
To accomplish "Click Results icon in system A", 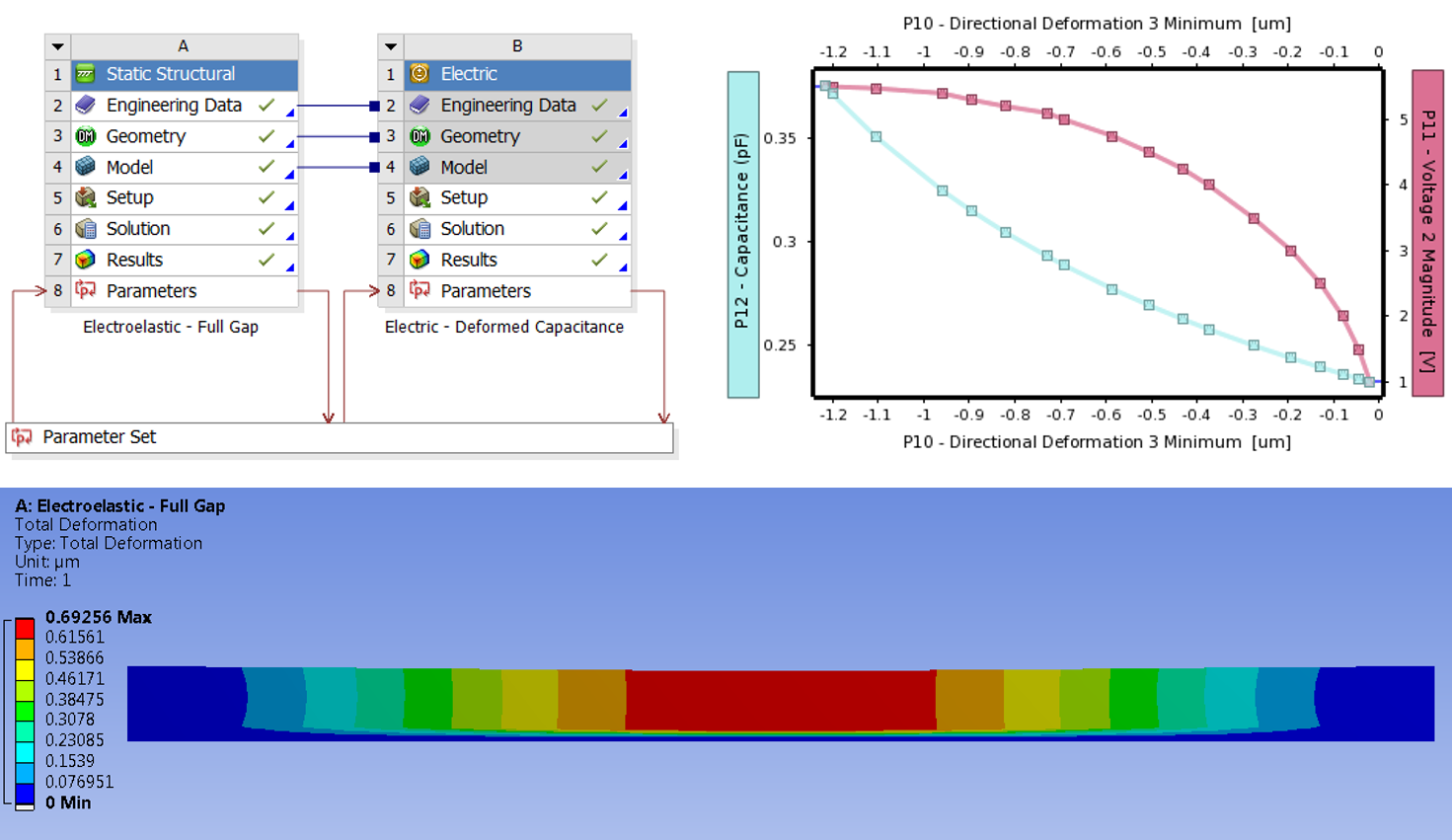I will (x=86, y=260).
